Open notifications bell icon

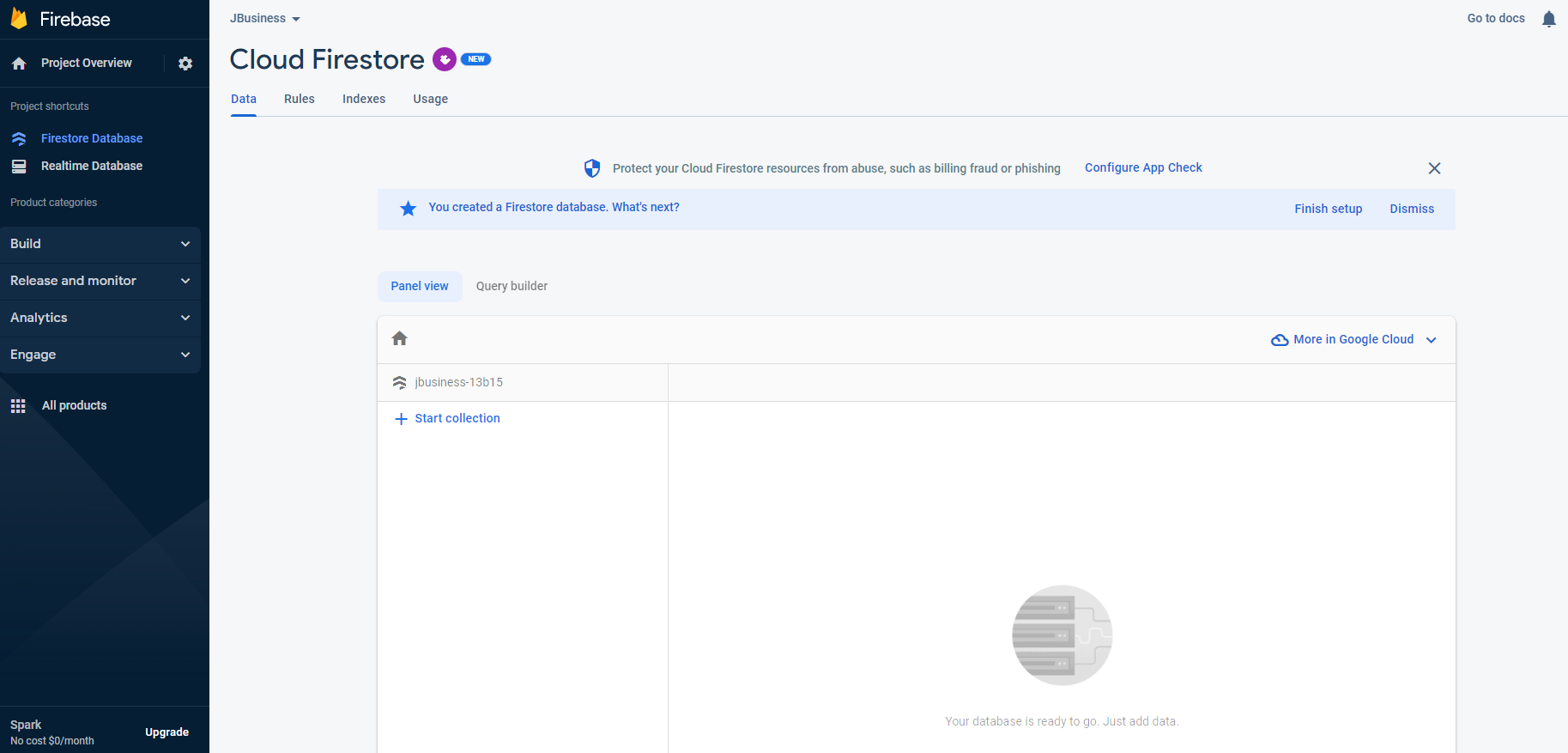pyautogui.click(x=1548, y=19)
